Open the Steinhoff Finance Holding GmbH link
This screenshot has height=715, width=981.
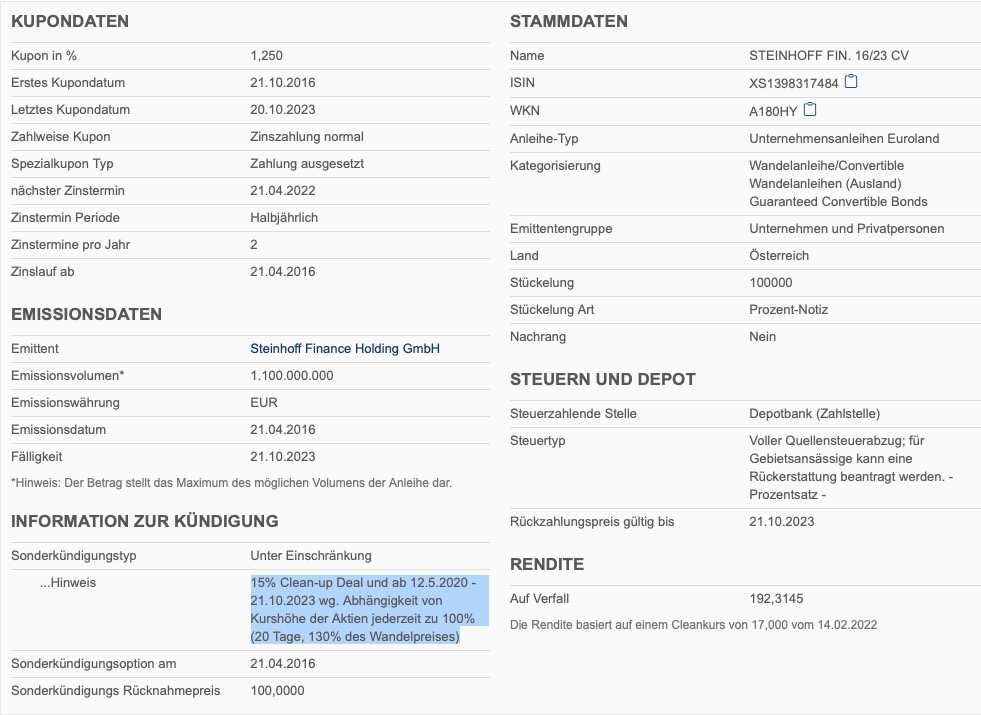tap(345, 348)
